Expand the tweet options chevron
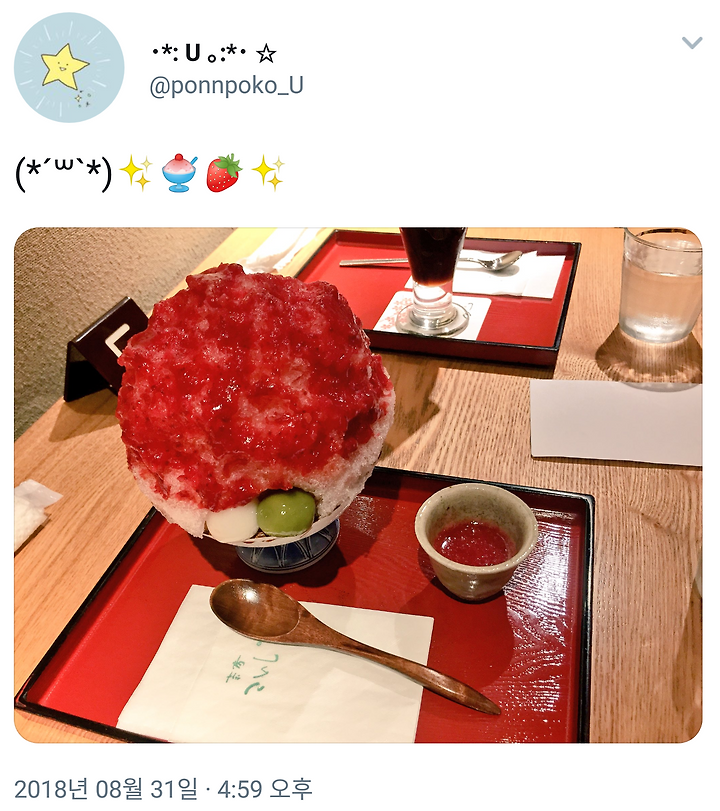 click(x=692, y=42)
